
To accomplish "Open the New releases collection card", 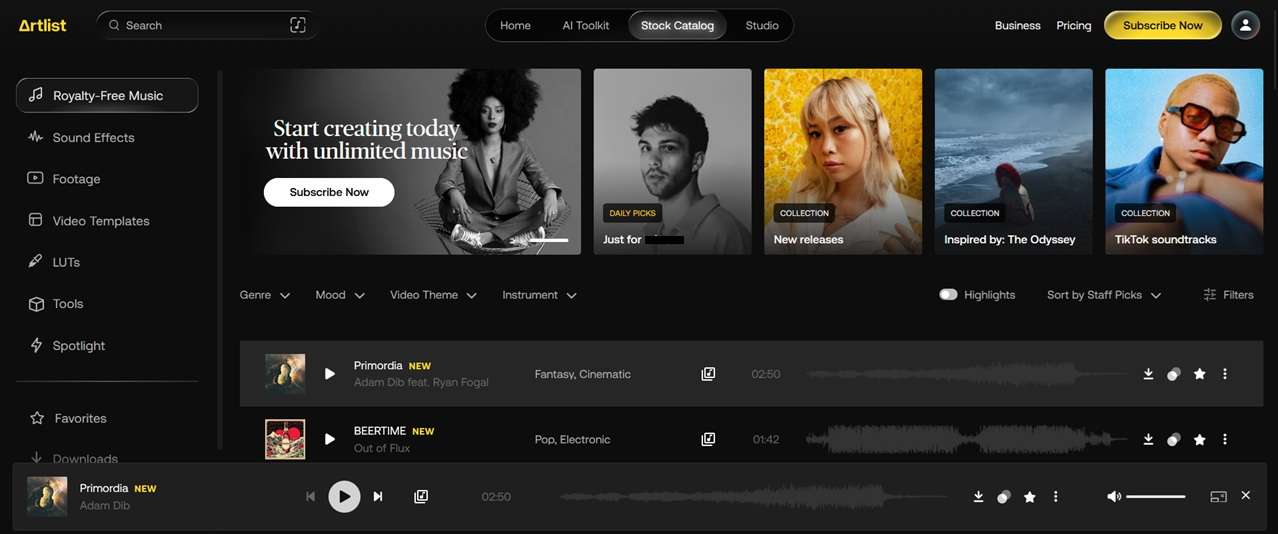I will pyautogui.click(x=843, y=161).
